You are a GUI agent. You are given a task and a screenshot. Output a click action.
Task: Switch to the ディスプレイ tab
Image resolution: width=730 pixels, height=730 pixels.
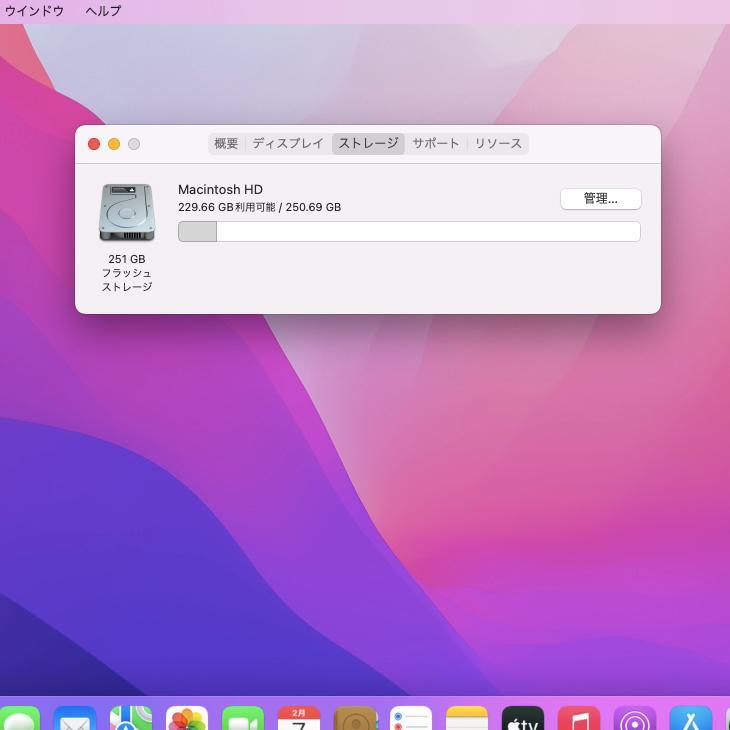[x=288, y=143]
